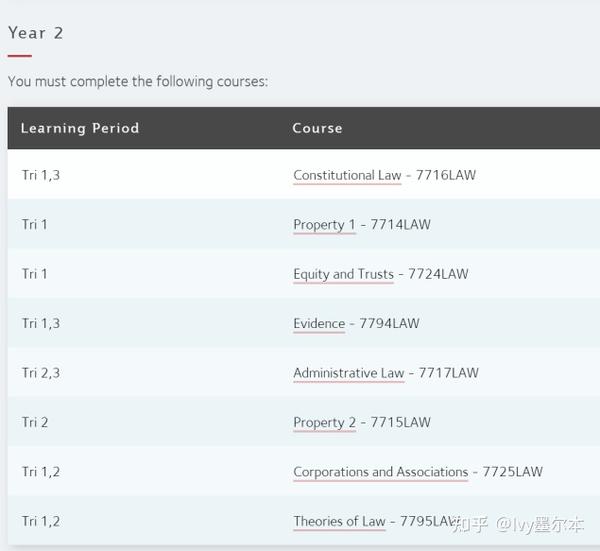Click course code 7794LAW
Viewport: 600px width, 551px height.
[390, 323]
